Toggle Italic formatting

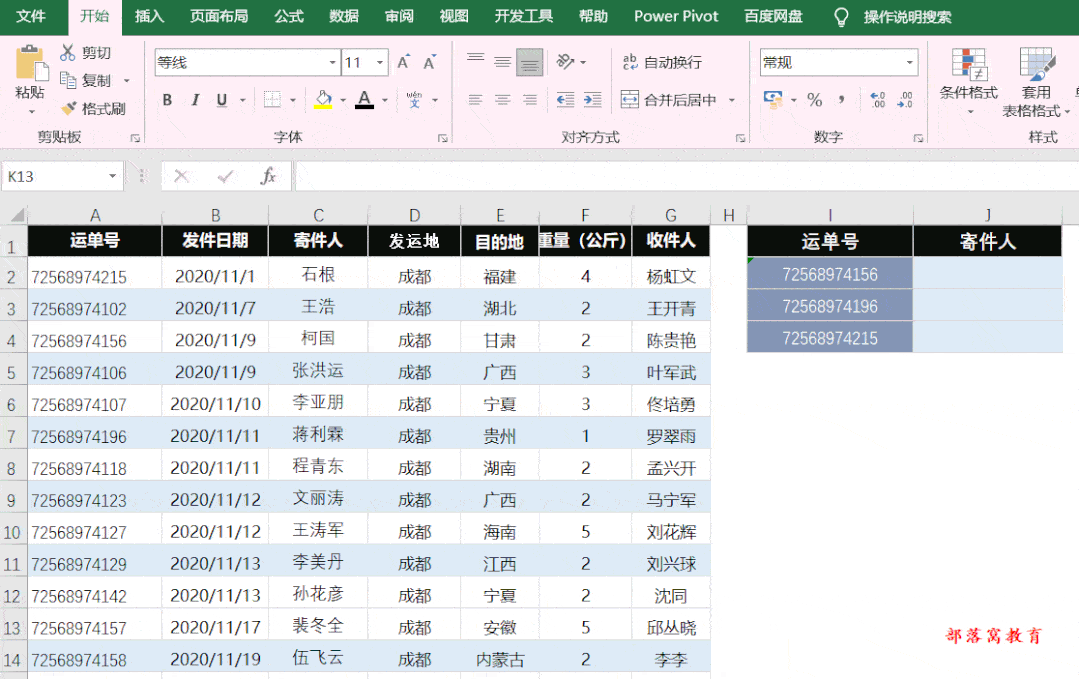tap(195, 100)
